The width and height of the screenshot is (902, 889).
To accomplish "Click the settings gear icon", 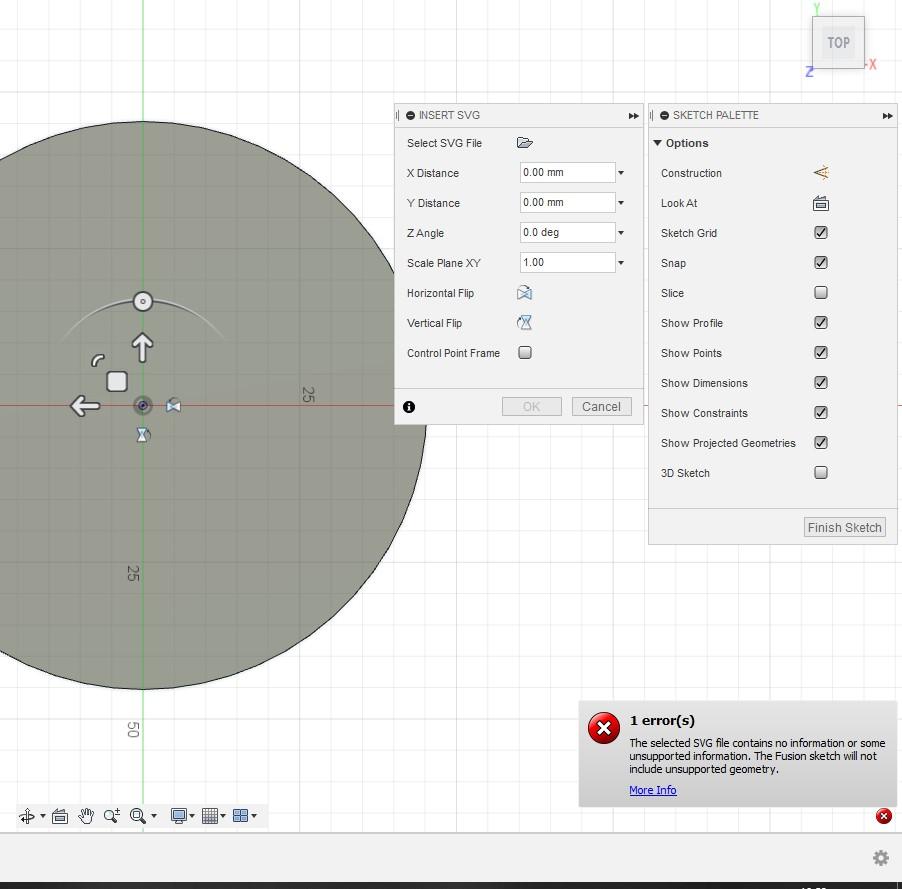I will (881, 858).
